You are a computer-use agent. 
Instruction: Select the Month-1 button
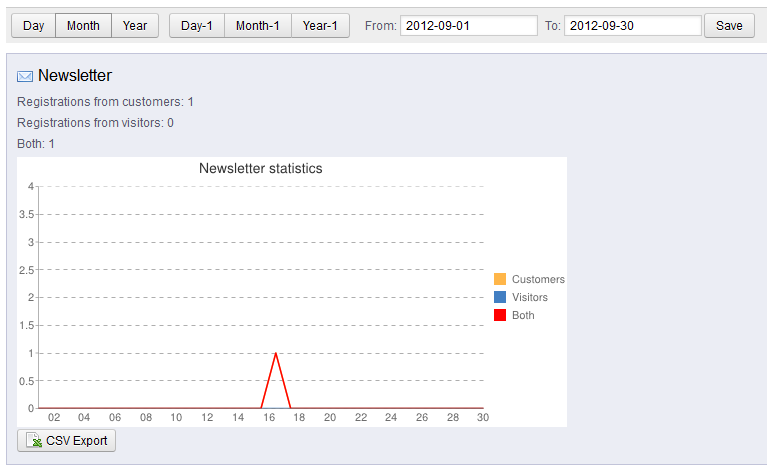point(258,25)
